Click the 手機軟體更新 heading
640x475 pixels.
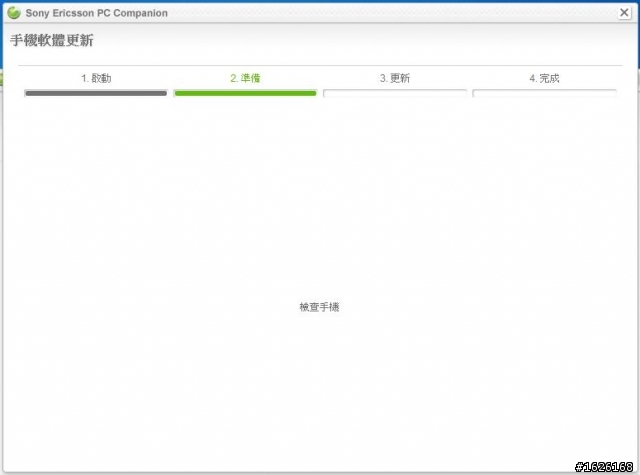[x=52, y=40]
